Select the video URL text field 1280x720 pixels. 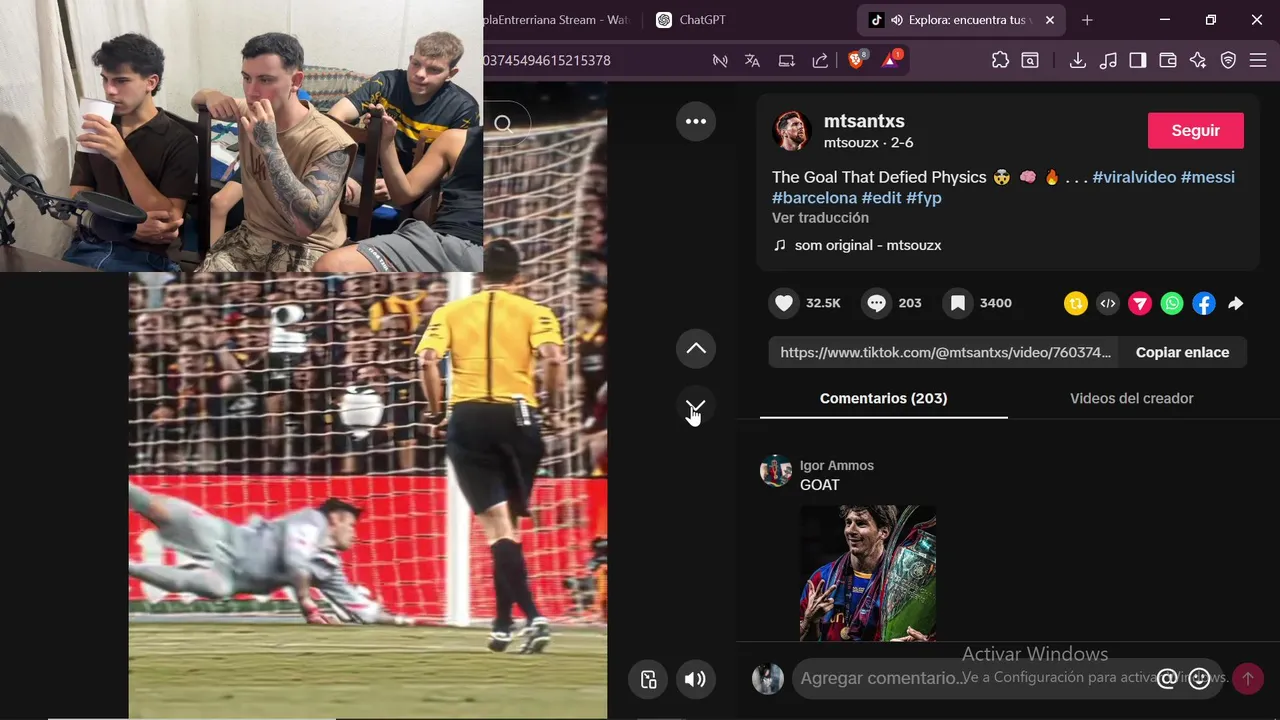pyautogui.click(x=944, y=352)
